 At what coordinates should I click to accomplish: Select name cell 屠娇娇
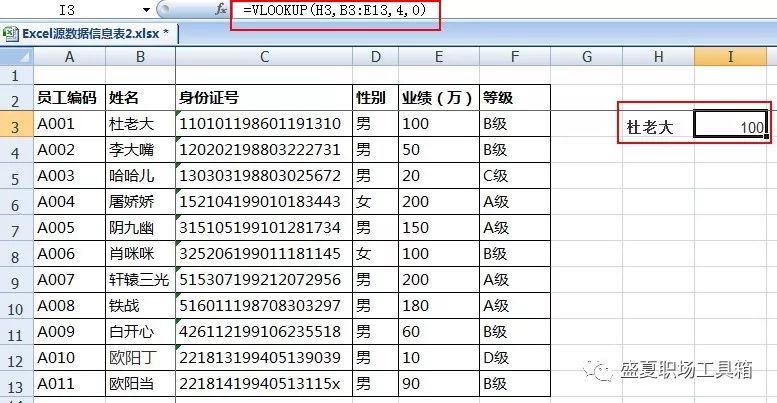pyautogui.click(x=140, y=202)
